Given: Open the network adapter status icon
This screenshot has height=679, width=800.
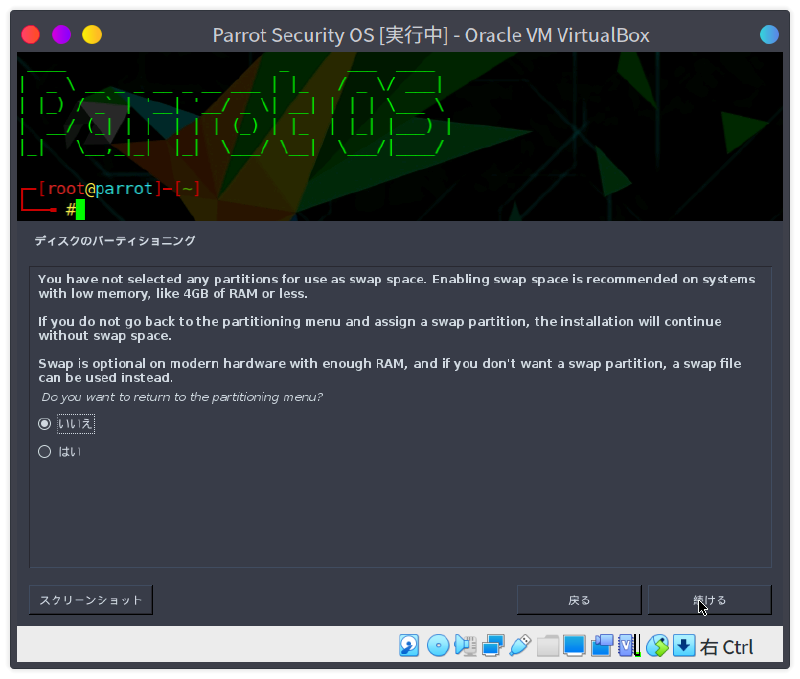Looking at the screenshot, I should pyautogui.click(x=492, y=646).
